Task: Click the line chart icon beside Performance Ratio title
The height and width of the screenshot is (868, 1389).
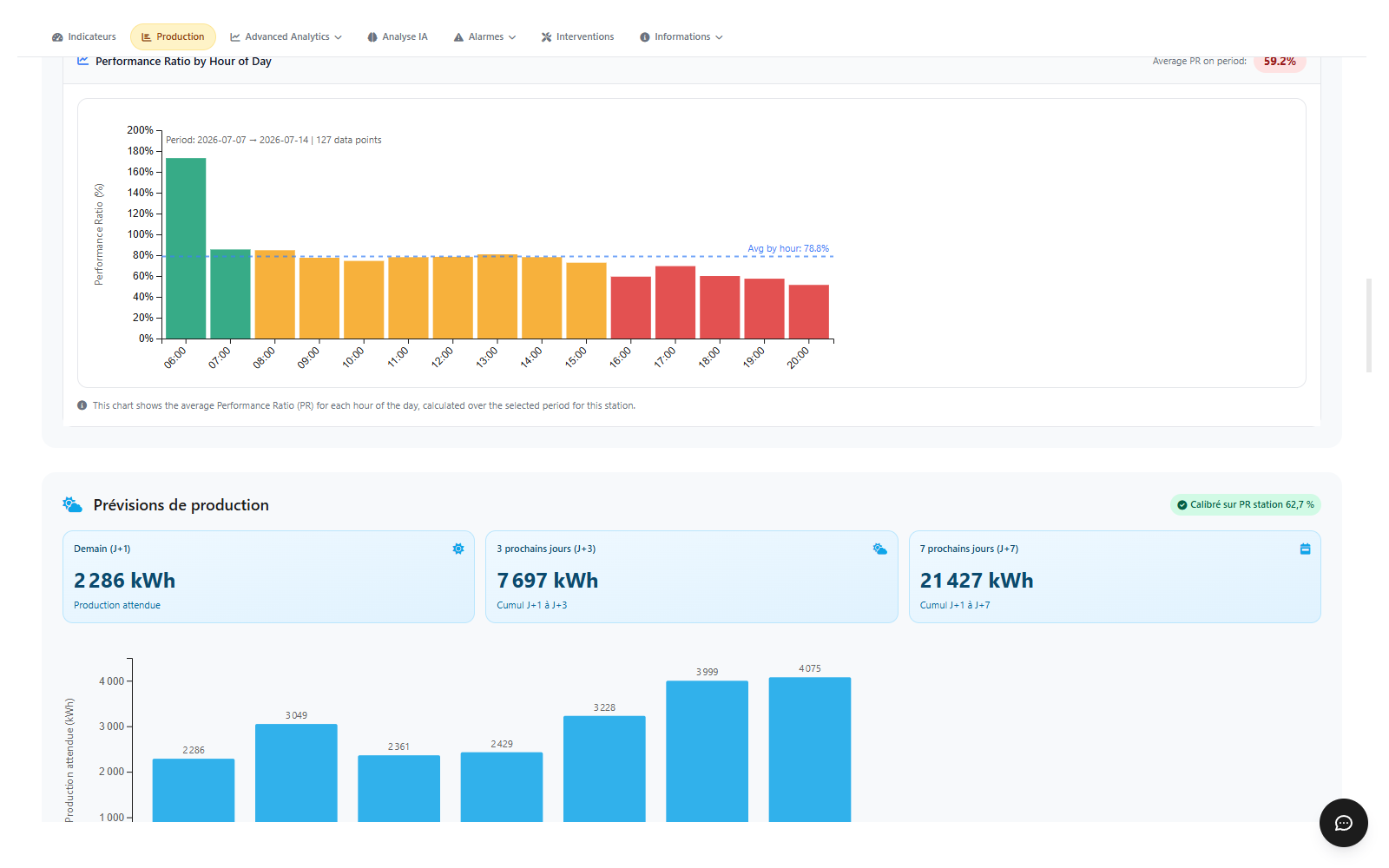Action: (83, 61)
